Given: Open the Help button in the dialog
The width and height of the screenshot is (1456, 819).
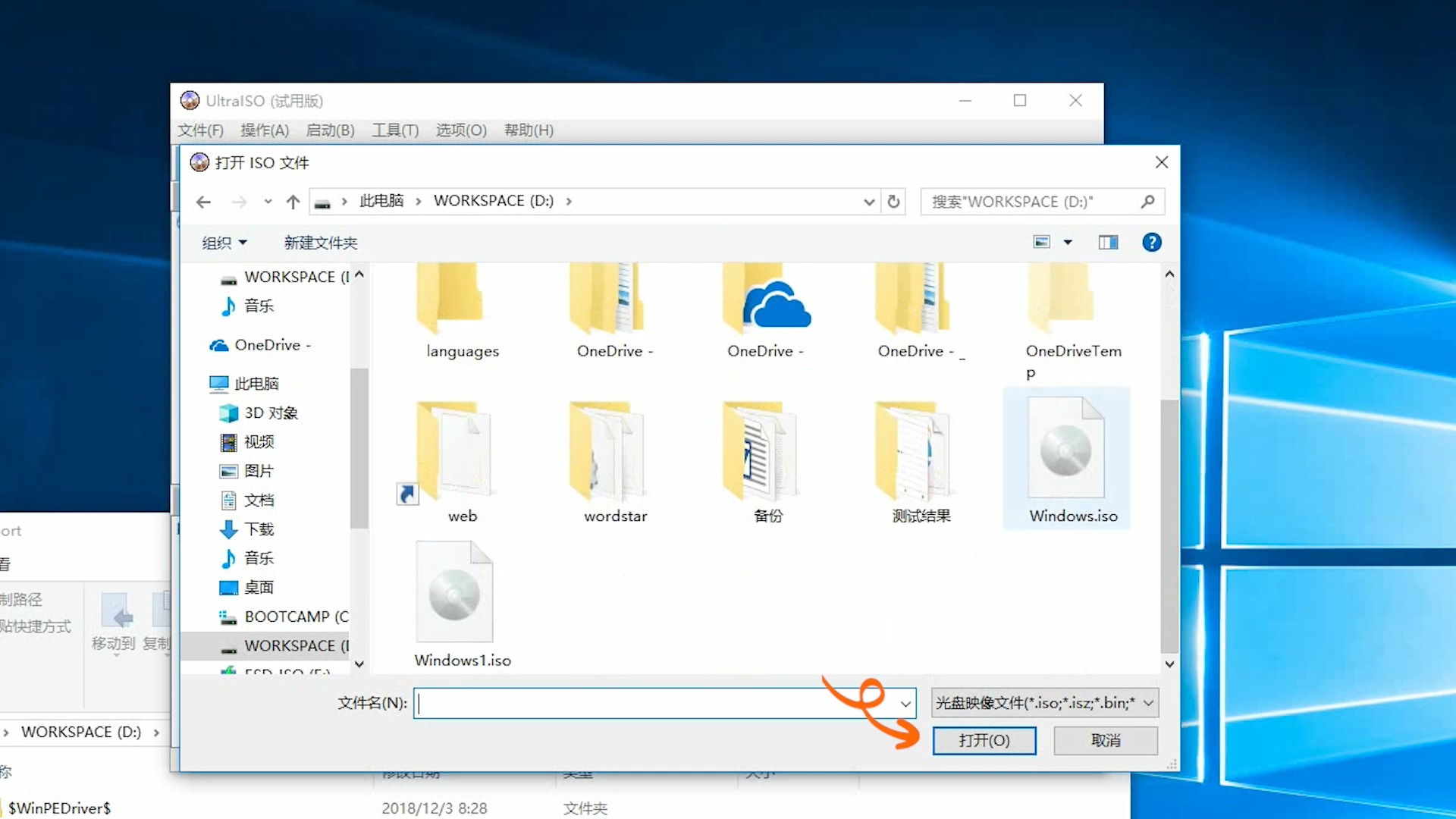Looking at the screenshot, I should [x=1151, y=243].
